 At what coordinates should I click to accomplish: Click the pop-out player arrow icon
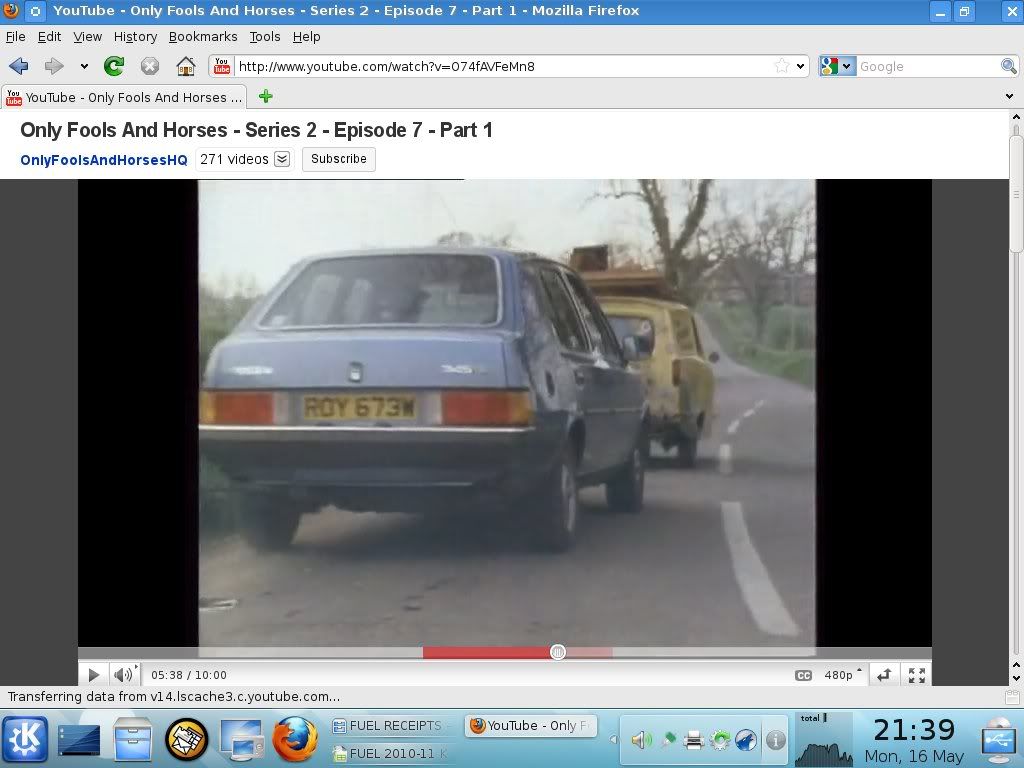(884, 675)
